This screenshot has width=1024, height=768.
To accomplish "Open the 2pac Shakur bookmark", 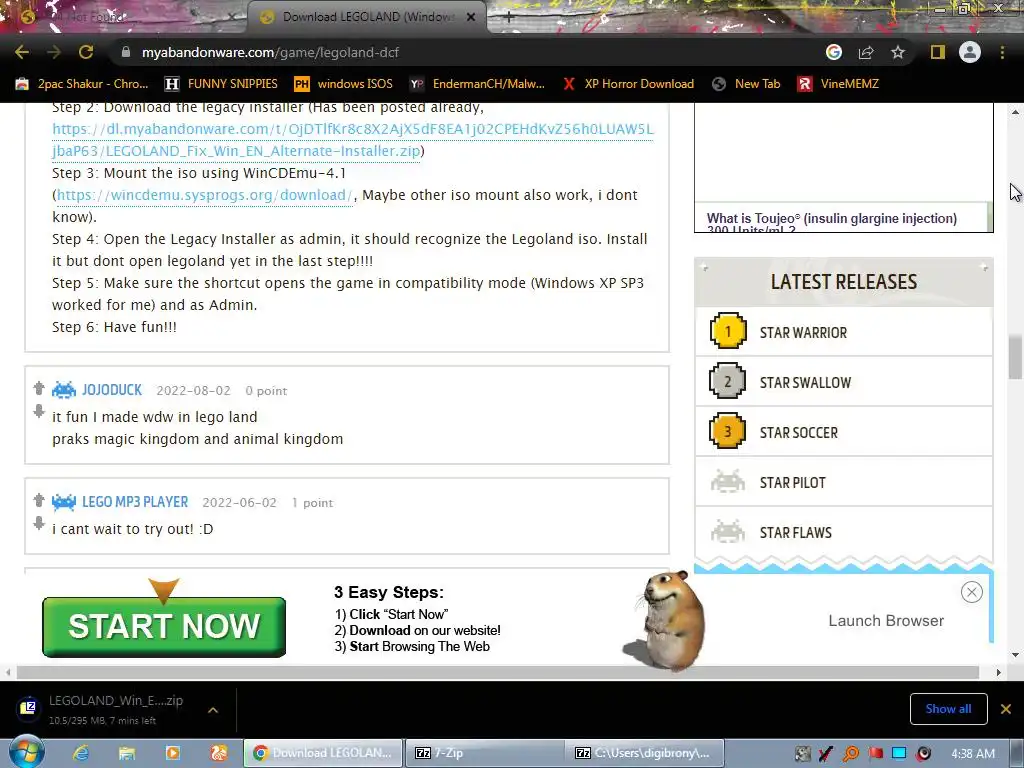I will tap(82, 84).
